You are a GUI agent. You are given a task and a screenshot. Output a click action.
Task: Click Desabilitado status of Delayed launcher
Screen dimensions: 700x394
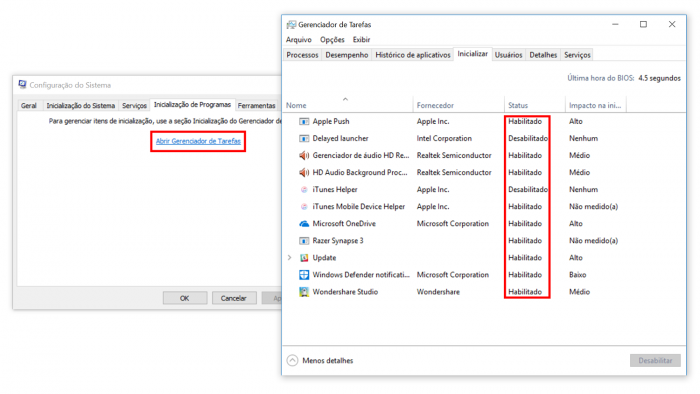click(x=528, y=138)
